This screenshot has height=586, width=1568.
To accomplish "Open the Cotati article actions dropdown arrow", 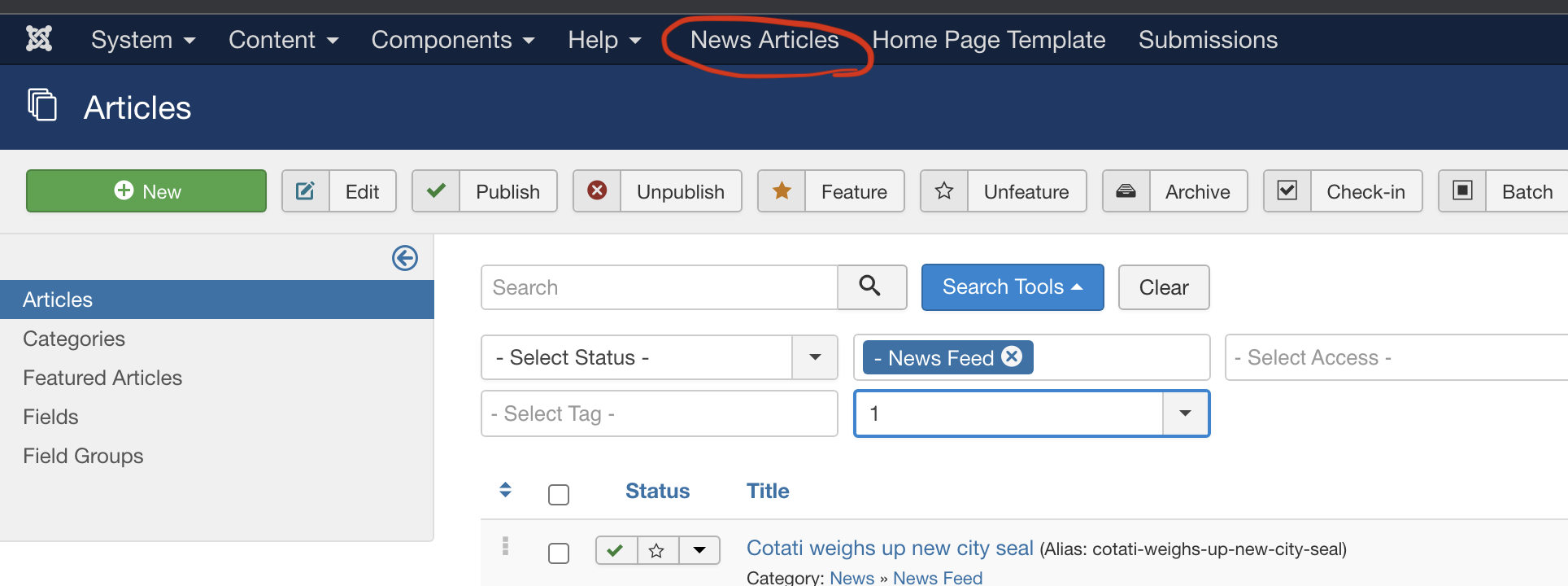I will pyautogui.click(x=699, y=551).
